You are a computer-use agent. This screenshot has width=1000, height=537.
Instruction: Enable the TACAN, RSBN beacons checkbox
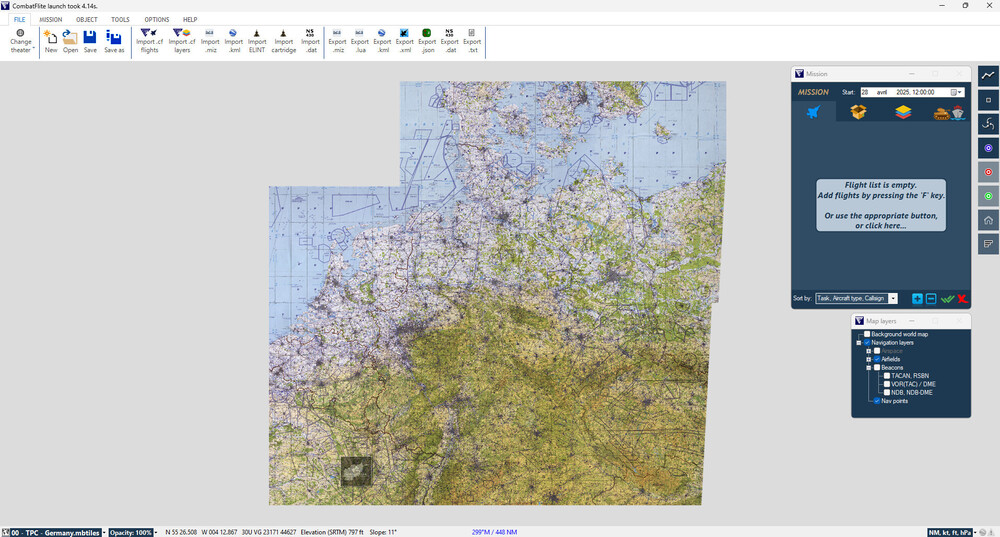(x=886, y=376)
